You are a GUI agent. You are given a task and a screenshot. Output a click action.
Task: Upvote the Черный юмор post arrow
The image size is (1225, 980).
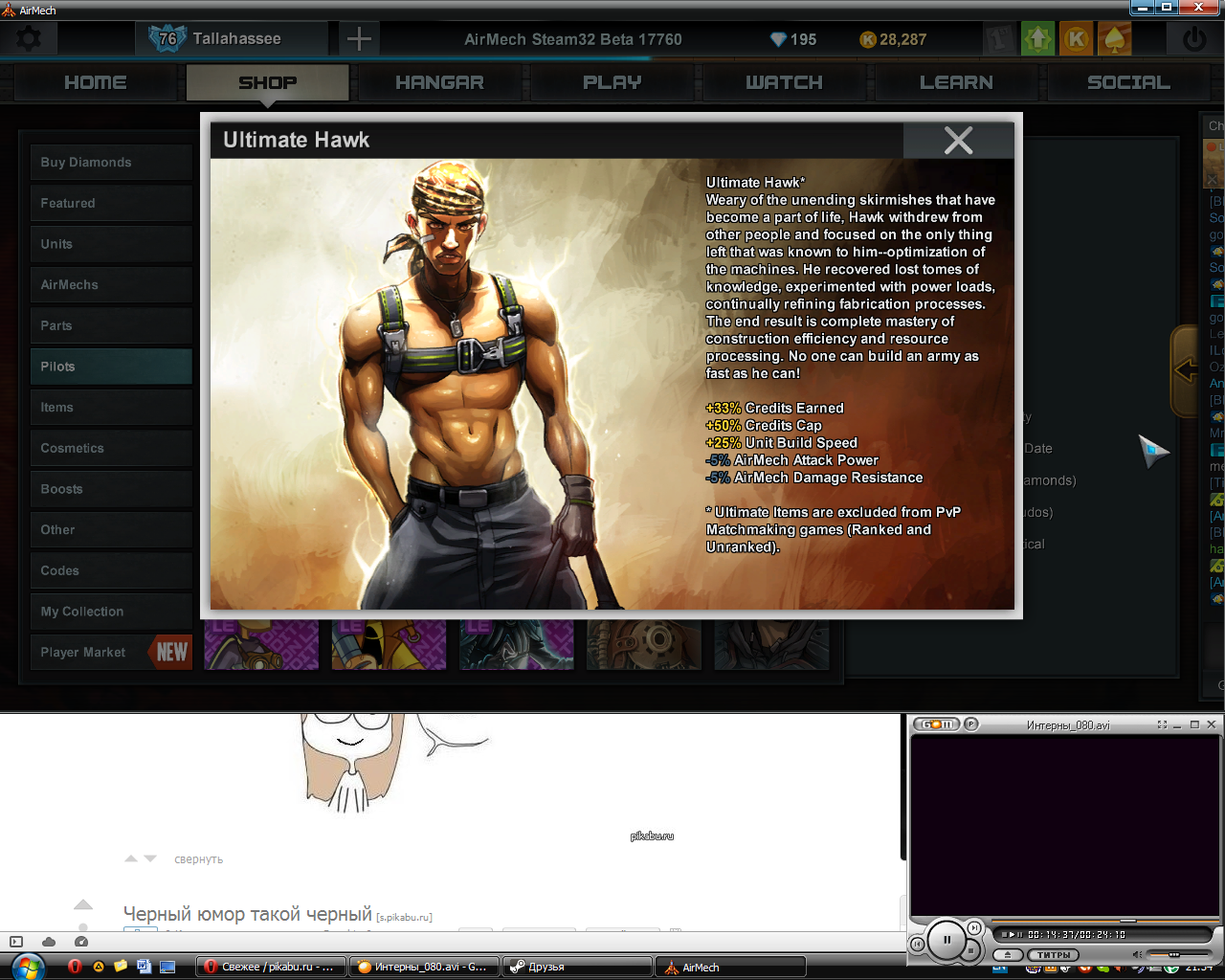83,904
